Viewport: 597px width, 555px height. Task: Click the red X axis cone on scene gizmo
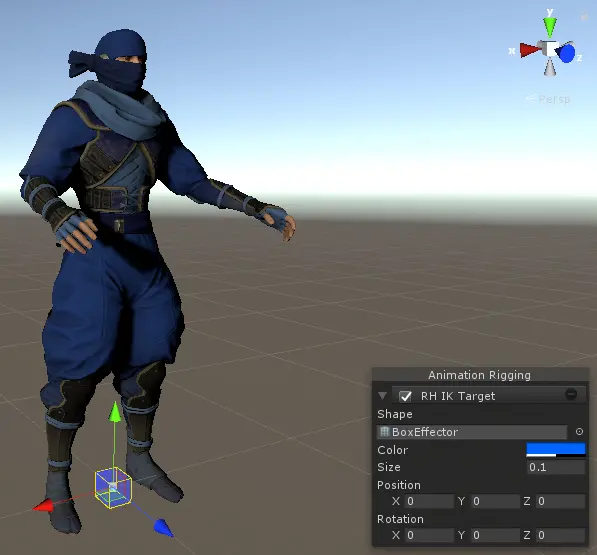tap(530, 50)
